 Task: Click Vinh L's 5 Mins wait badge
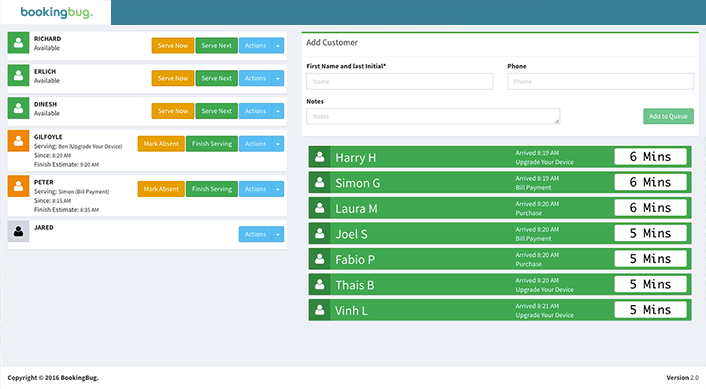(650, 310)
